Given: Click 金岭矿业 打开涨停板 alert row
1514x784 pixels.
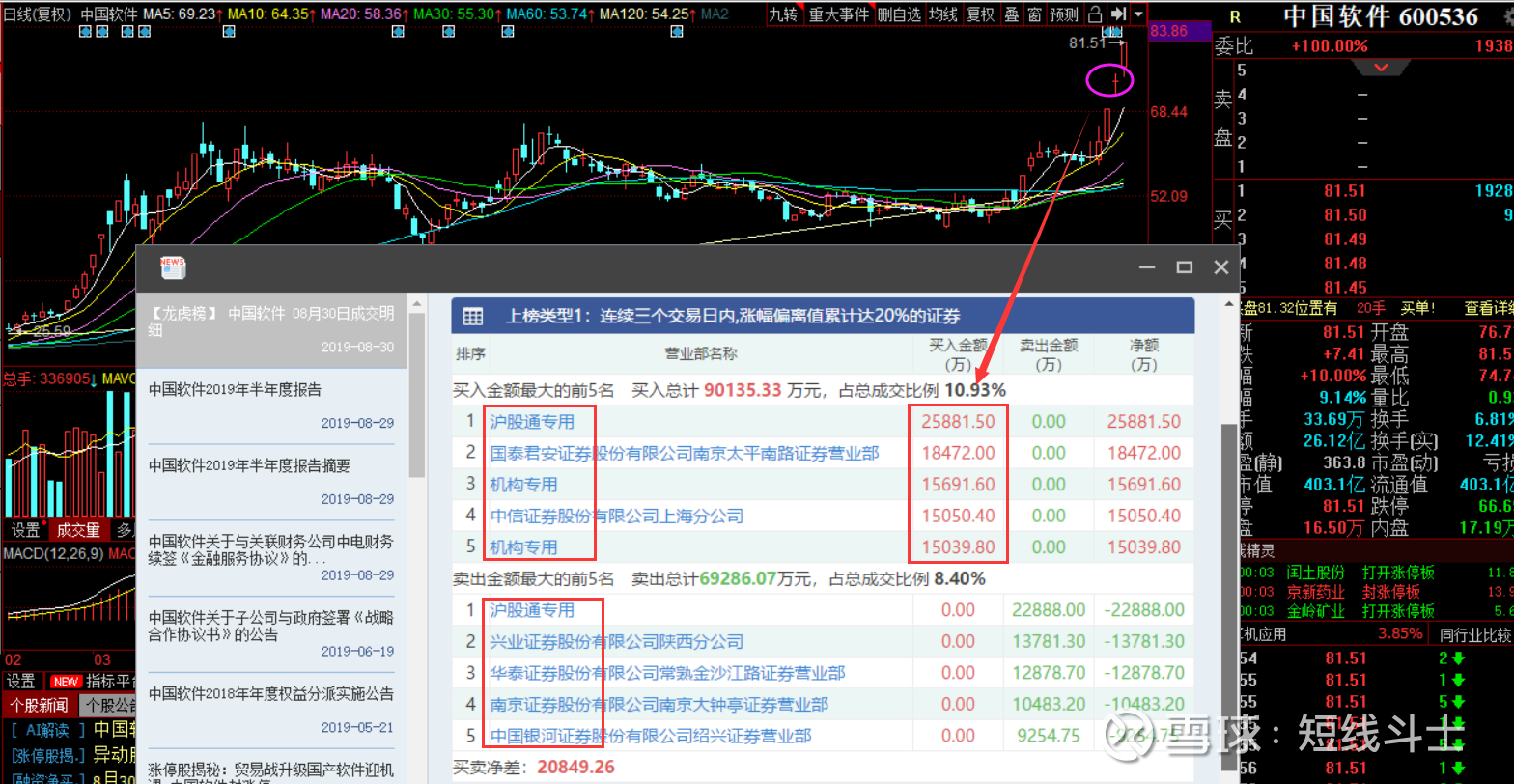Looking at the screenshot, I should pyautogui.click(x=1376, y=611).
